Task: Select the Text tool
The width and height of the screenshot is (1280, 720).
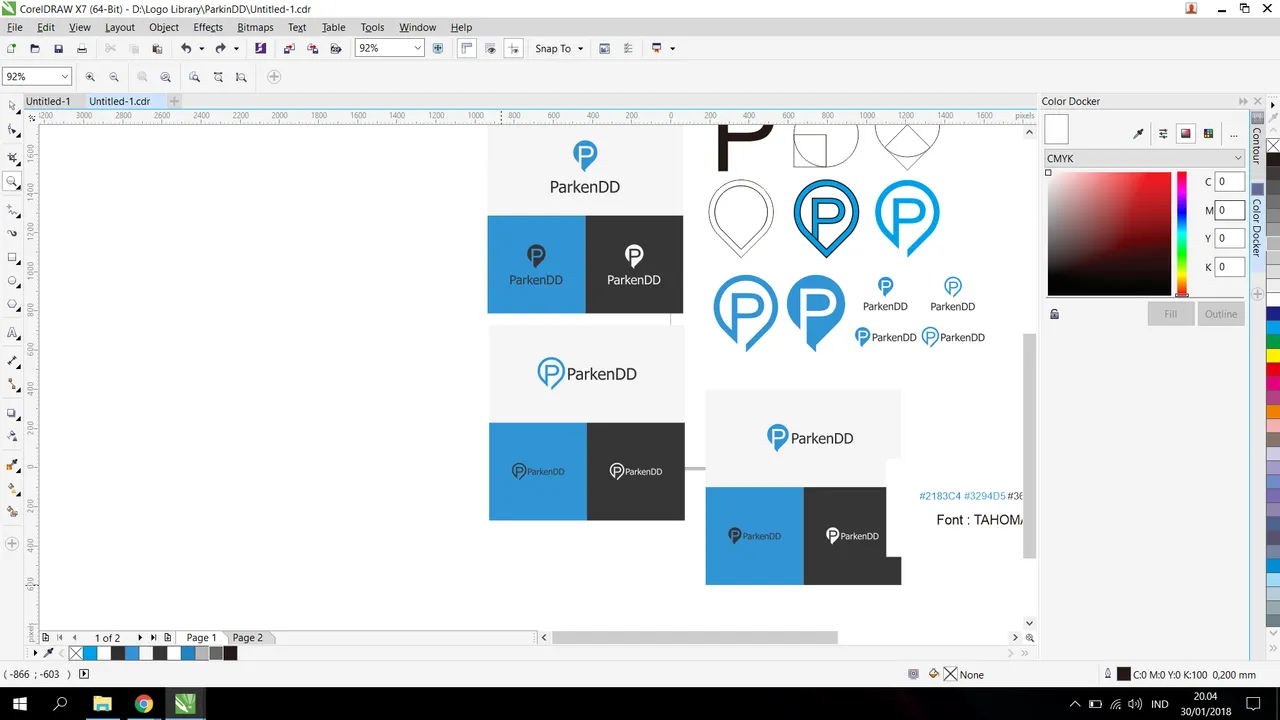Action: (12, 333)
